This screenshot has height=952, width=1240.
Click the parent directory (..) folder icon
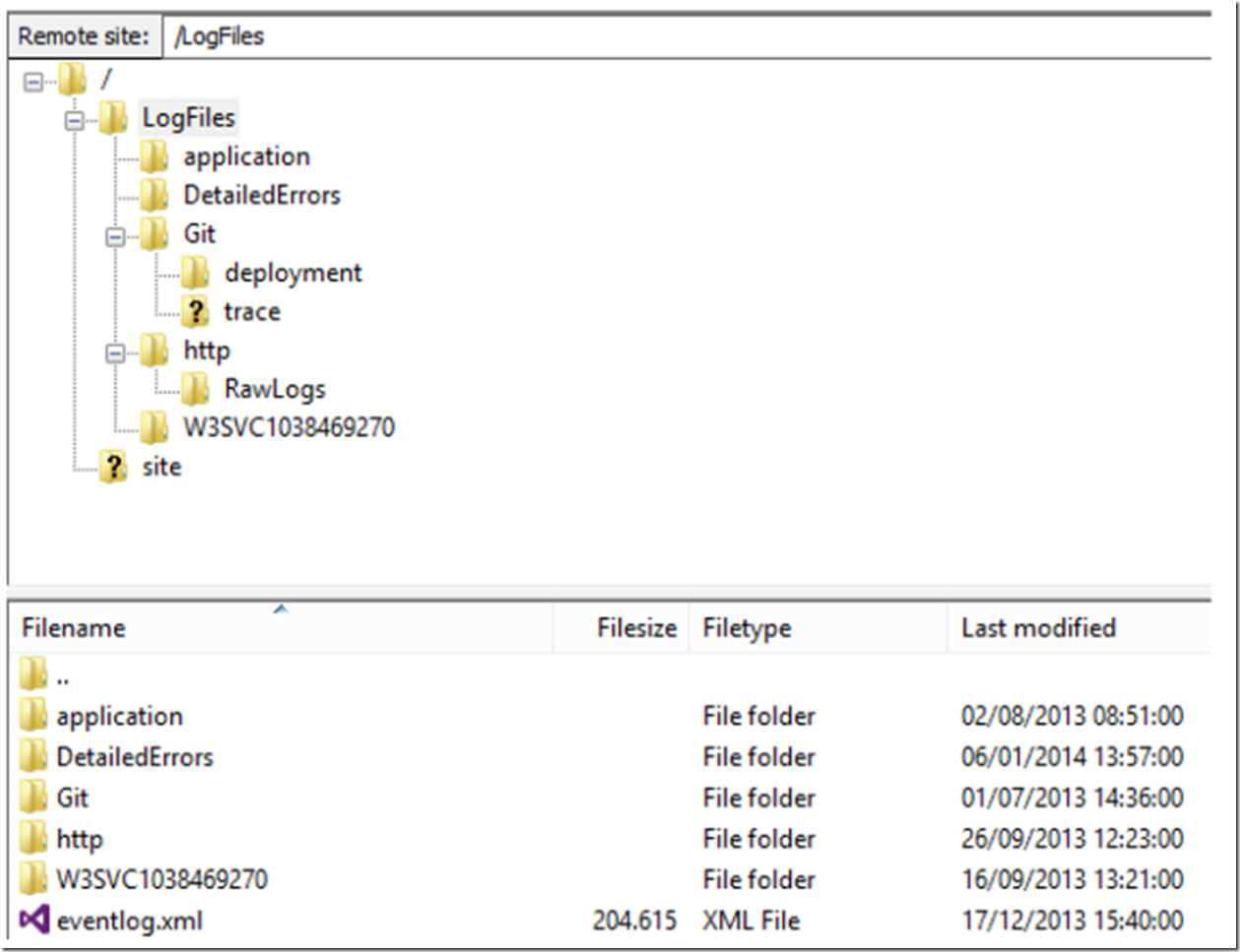click(33, 674)
